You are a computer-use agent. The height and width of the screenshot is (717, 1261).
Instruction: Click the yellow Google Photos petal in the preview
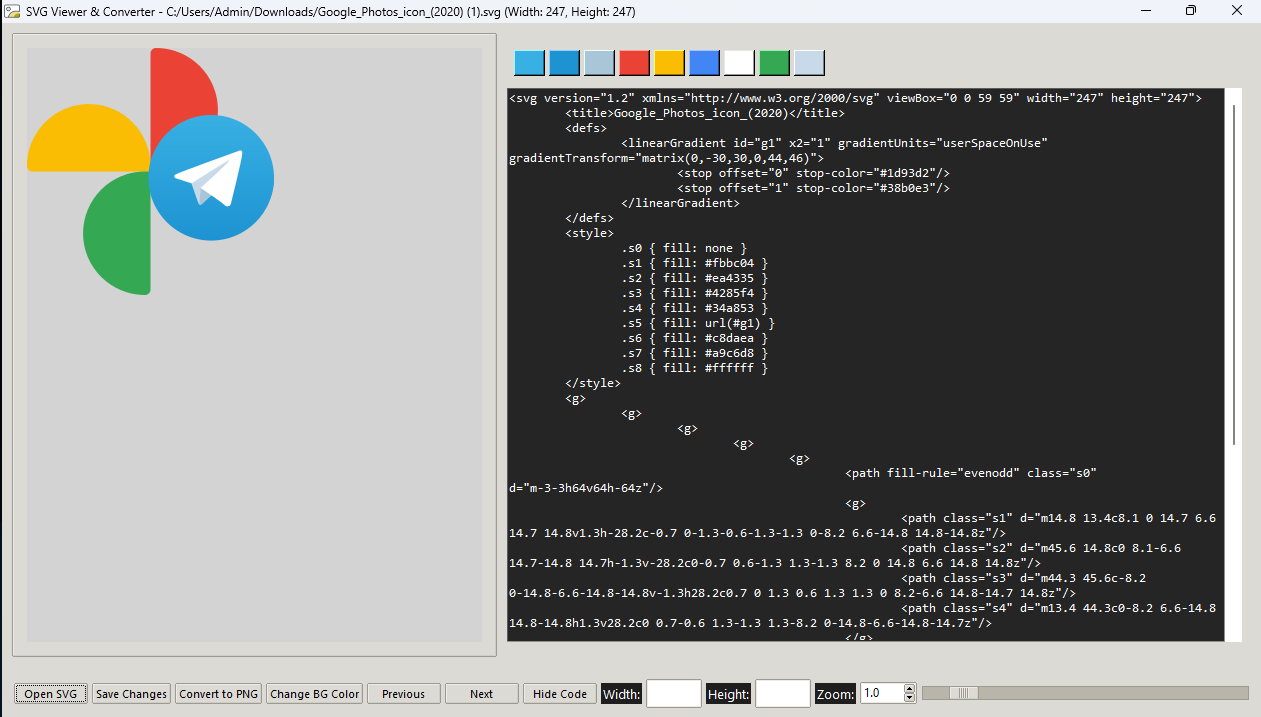(x=86, y=137)
